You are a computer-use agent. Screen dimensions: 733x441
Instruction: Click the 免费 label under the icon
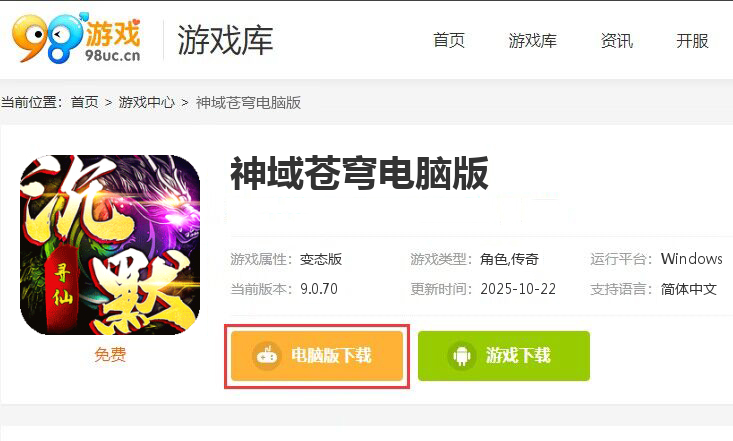110,355
